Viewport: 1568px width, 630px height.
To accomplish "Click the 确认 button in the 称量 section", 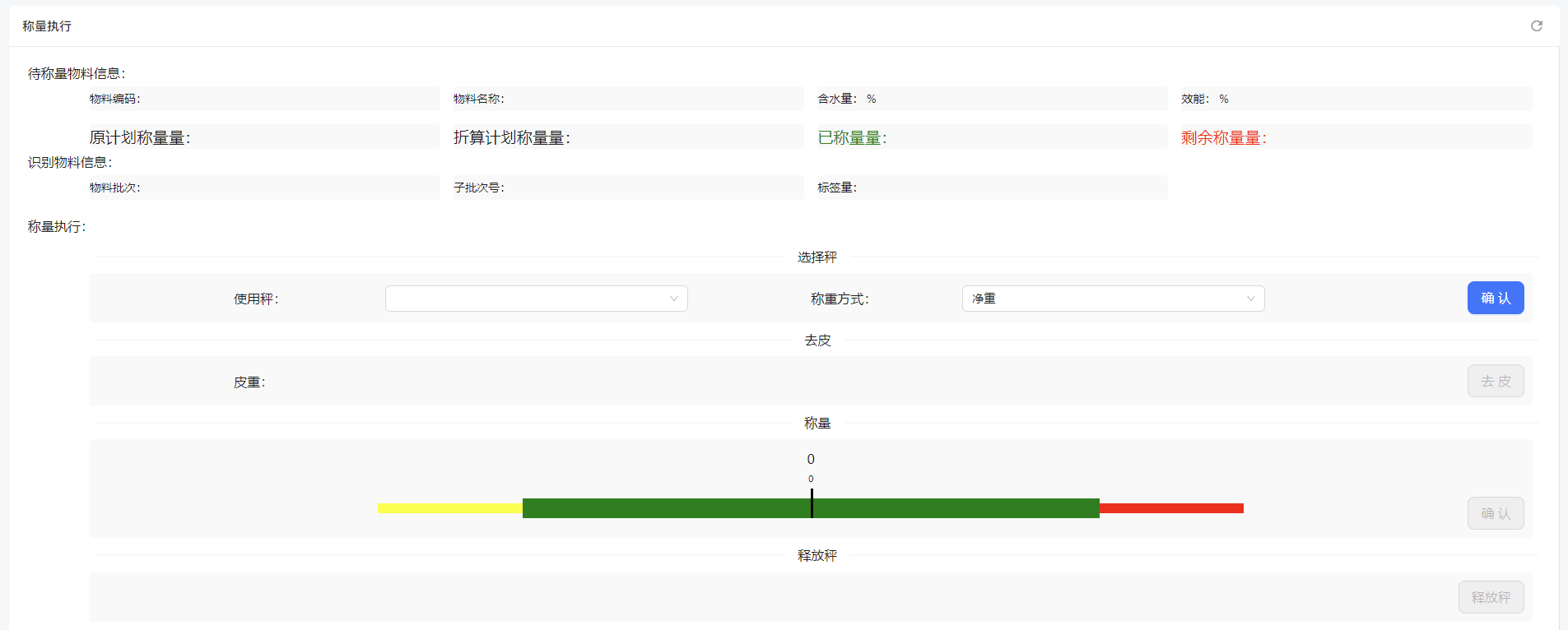I will (1495, 513).
